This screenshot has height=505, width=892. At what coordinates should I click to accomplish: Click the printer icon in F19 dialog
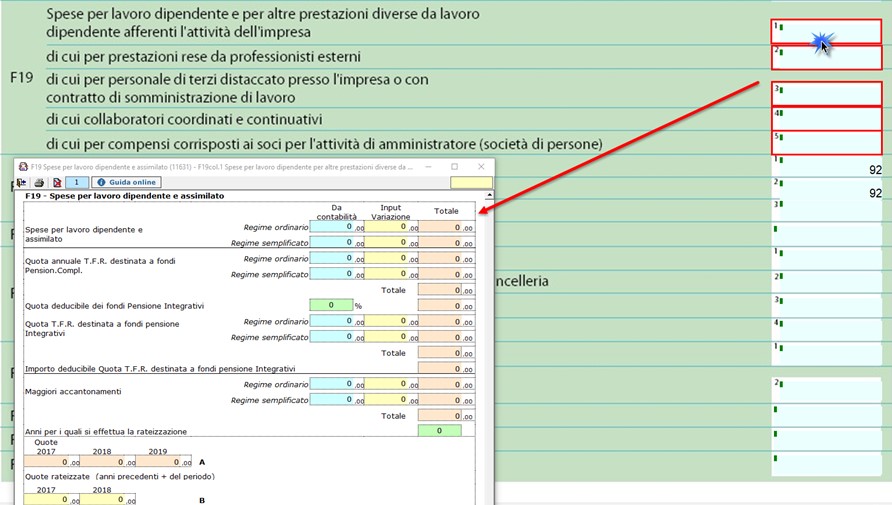[x=39, y=183]
